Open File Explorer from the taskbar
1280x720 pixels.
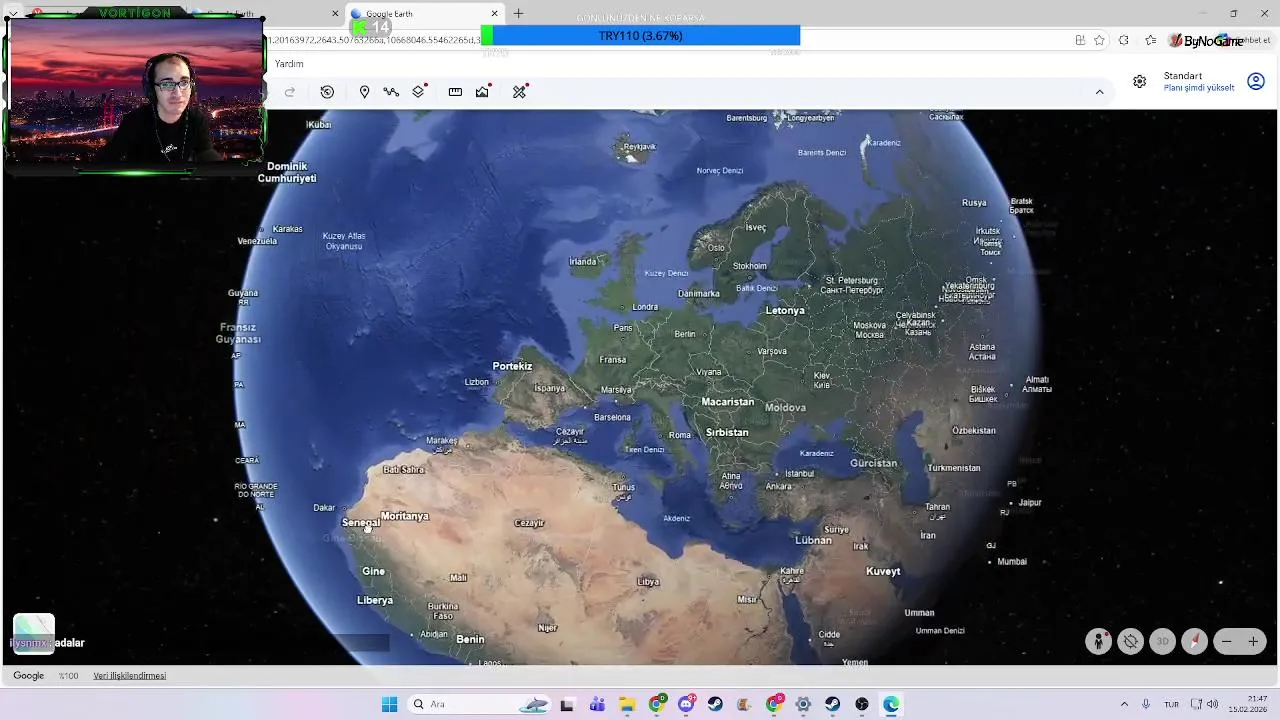pyautogui.click(x=627, y=704)
